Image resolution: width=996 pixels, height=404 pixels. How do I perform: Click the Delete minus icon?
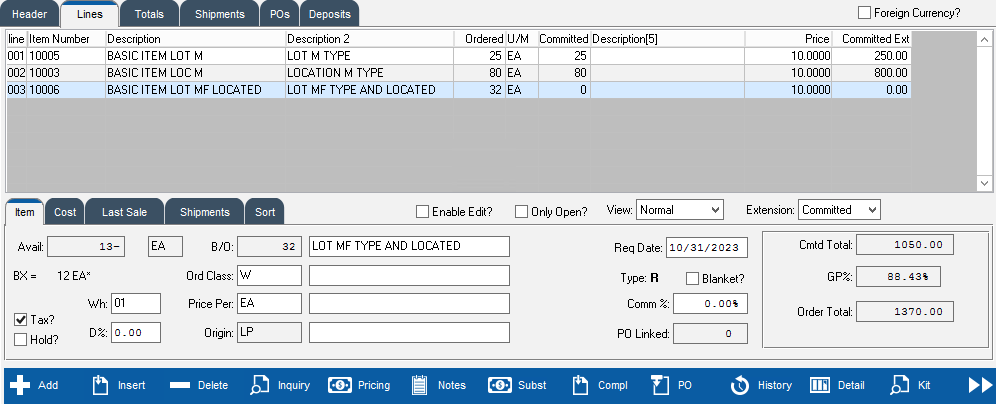(x=181, y=385)
